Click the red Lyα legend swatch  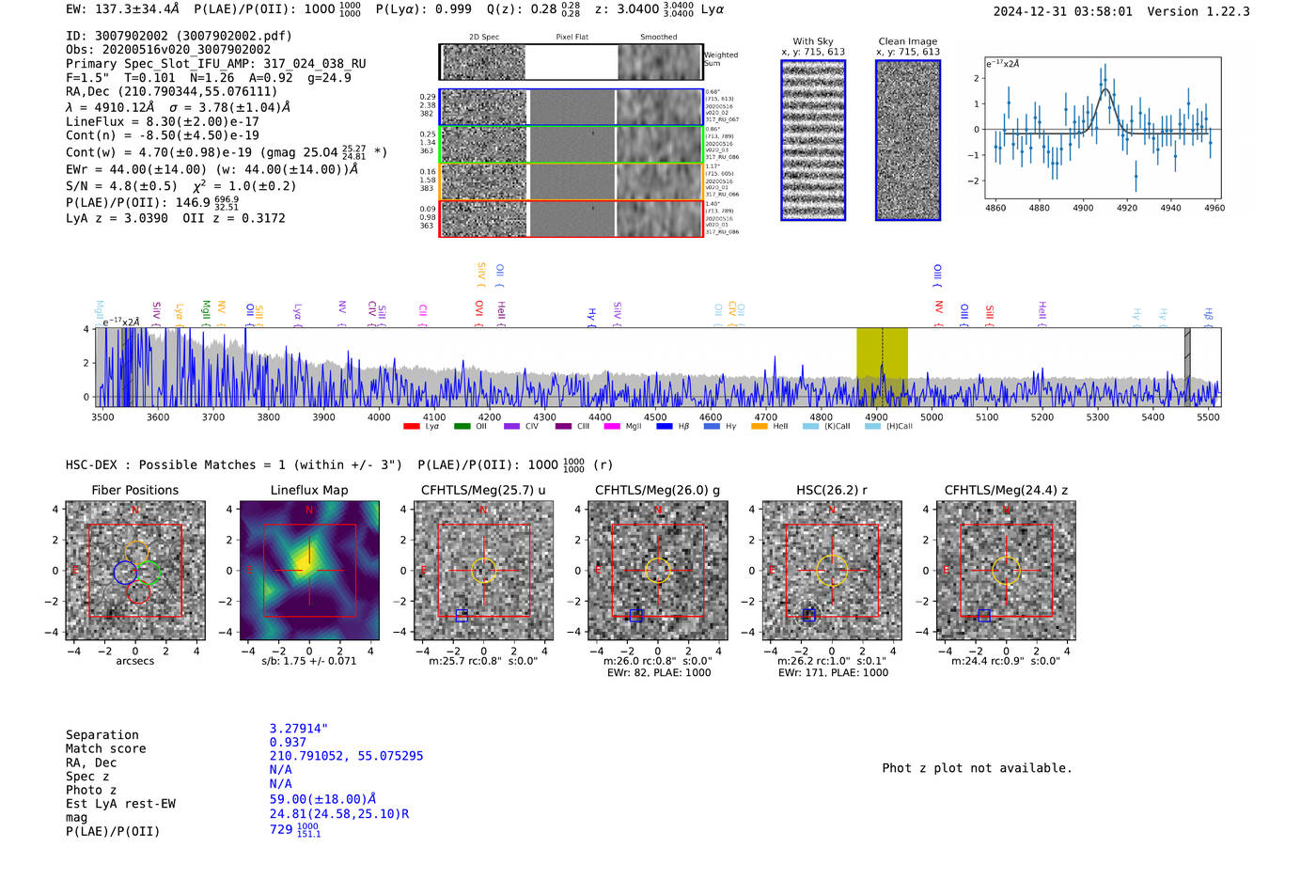(x=411, y=427)
